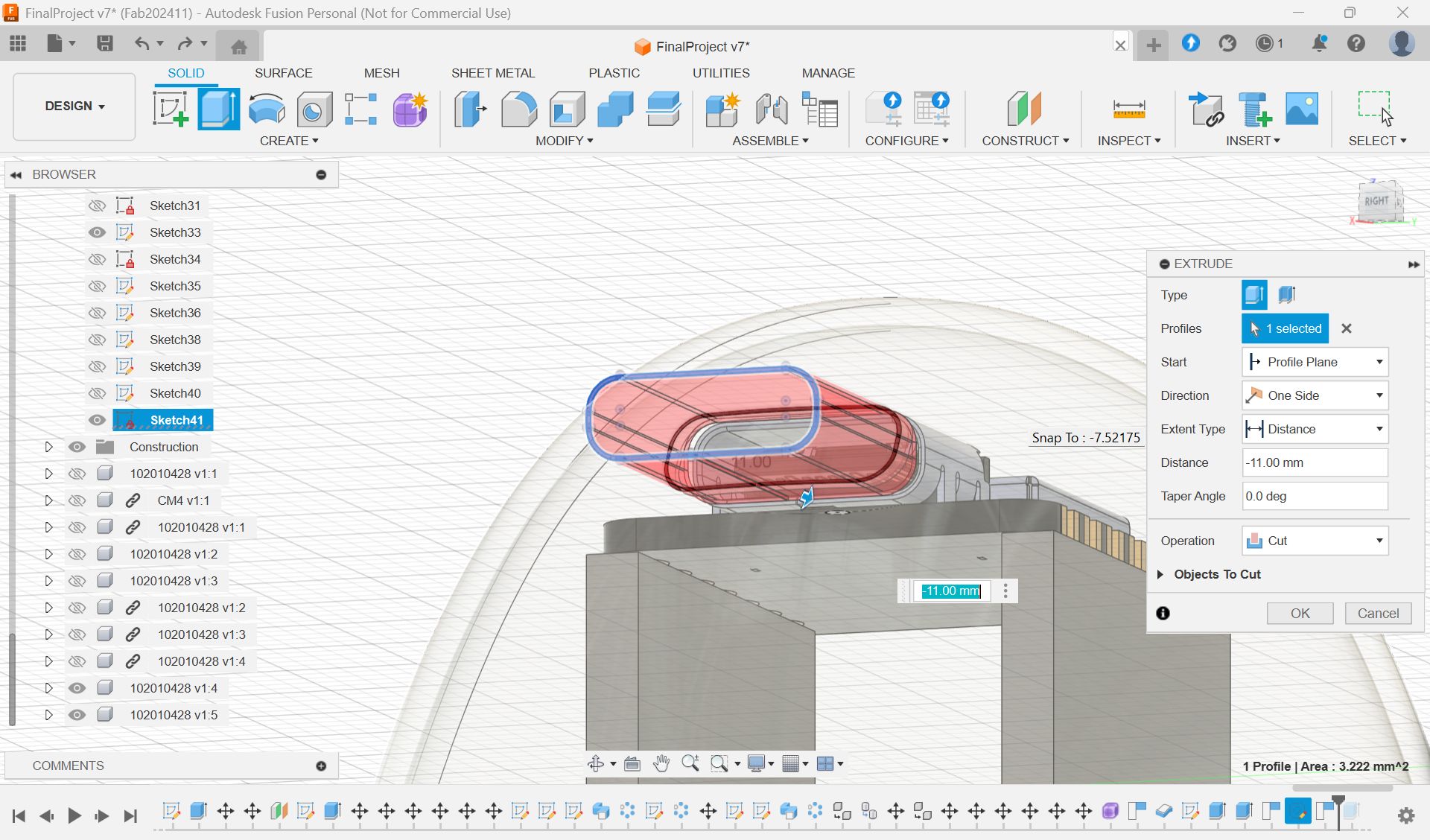The height and width of the screenshot is (840, 1430).
Task: Click the ViewCube RIGHT face
Action: point(1377,201)
